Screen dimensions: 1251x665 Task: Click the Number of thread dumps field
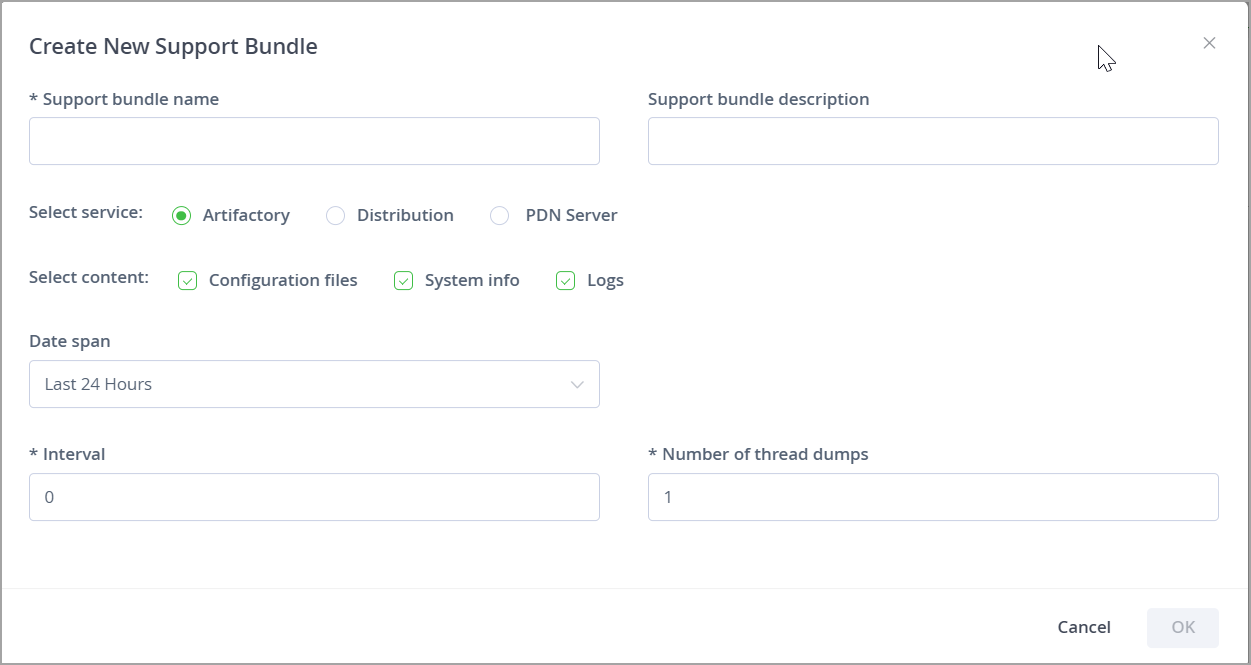(933, 497)
